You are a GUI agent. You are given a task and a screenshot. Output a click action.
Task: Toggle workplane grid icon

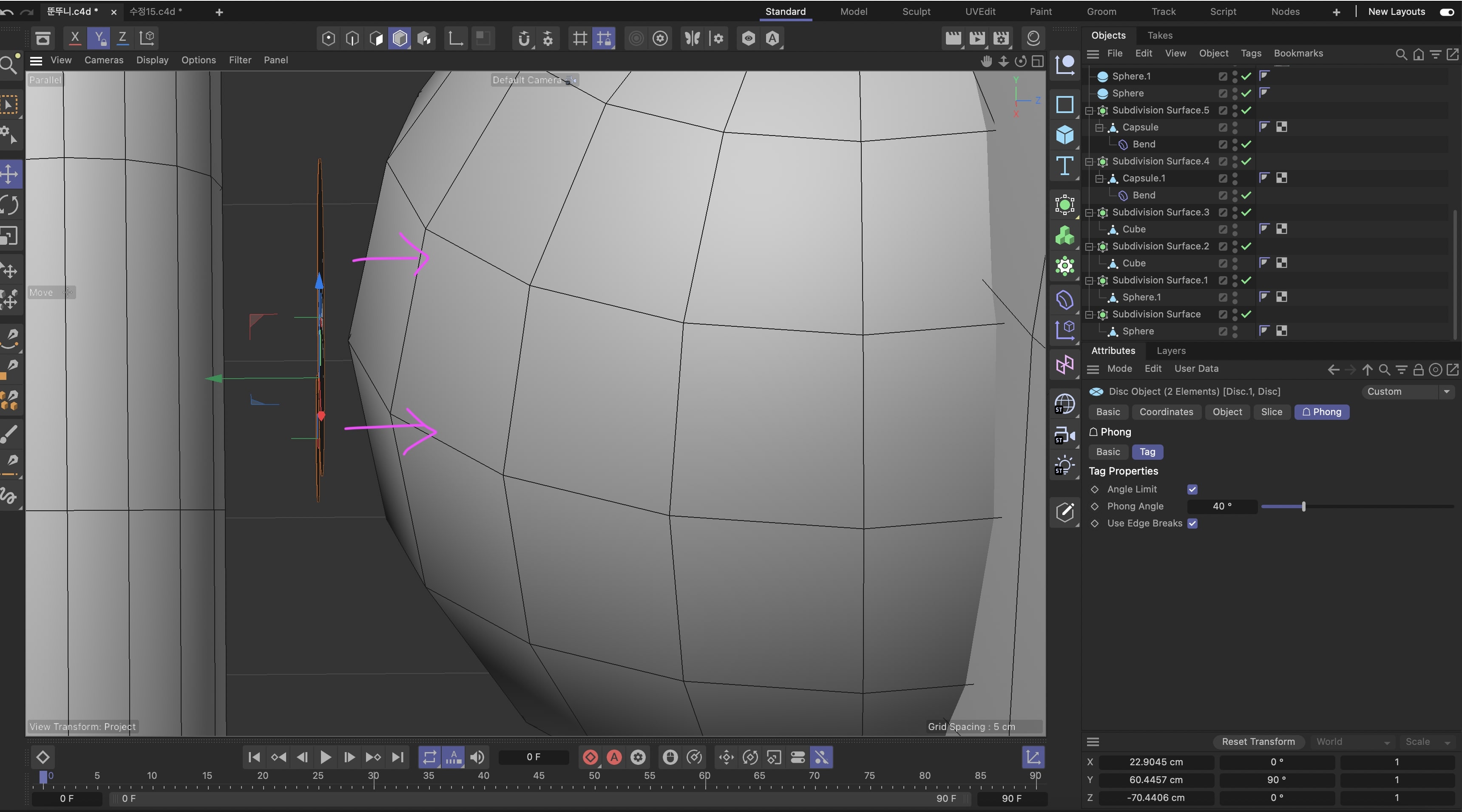click(x=579, y=39)
